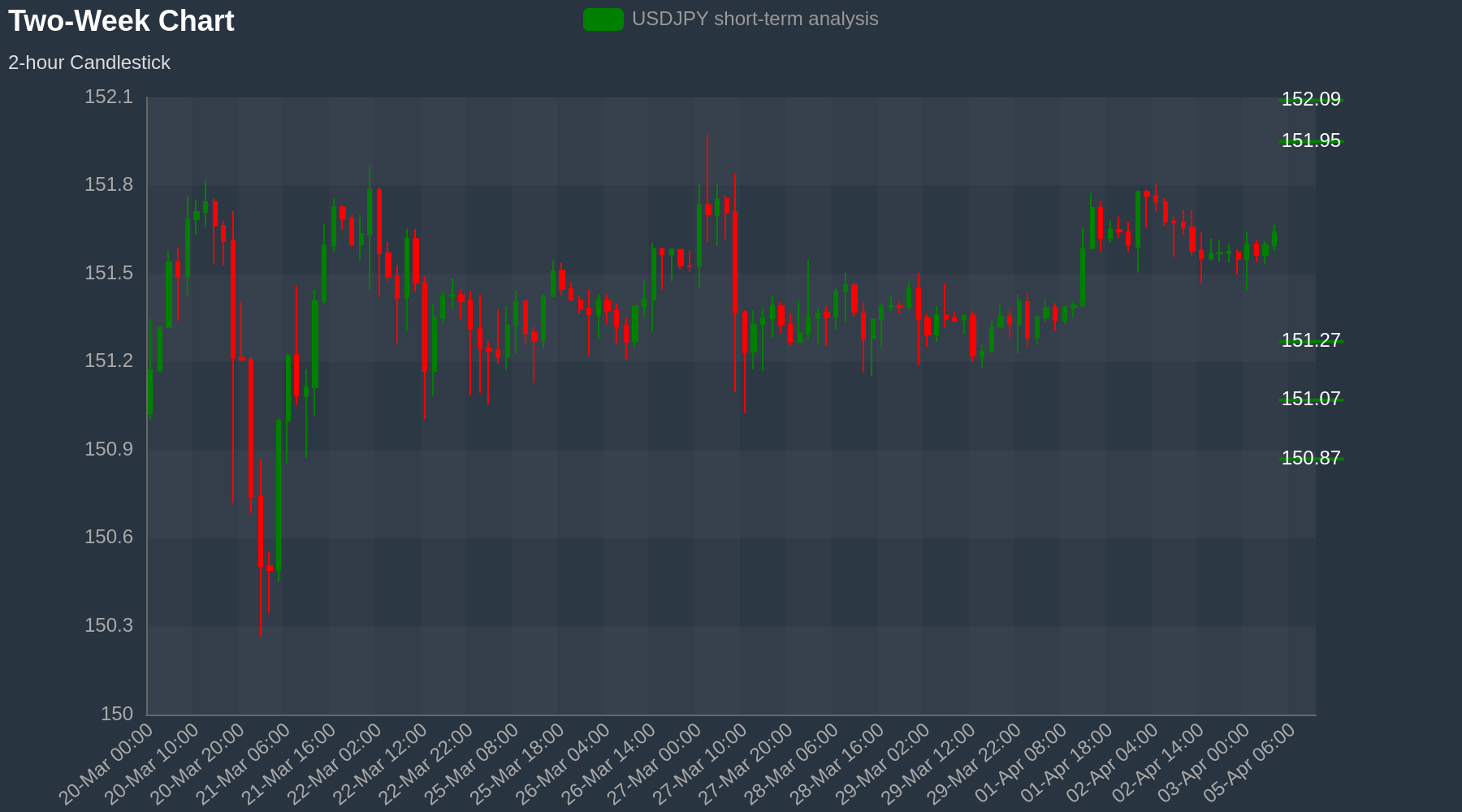The image size is (1462, 812).
Task: Click the 151.8 y-axis label
Action: [109, 185]
